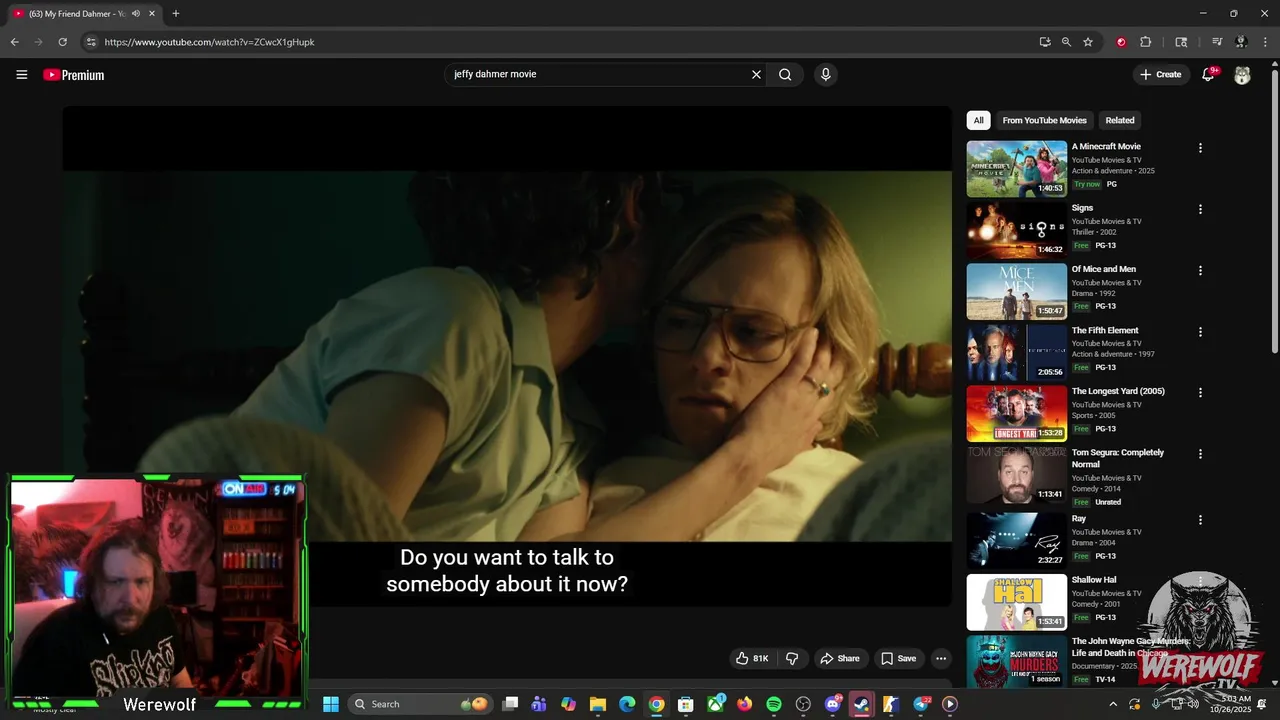Reload the page in Chrome
The width and height of the screenshot is (1280, 720).
tap(62, 42)
